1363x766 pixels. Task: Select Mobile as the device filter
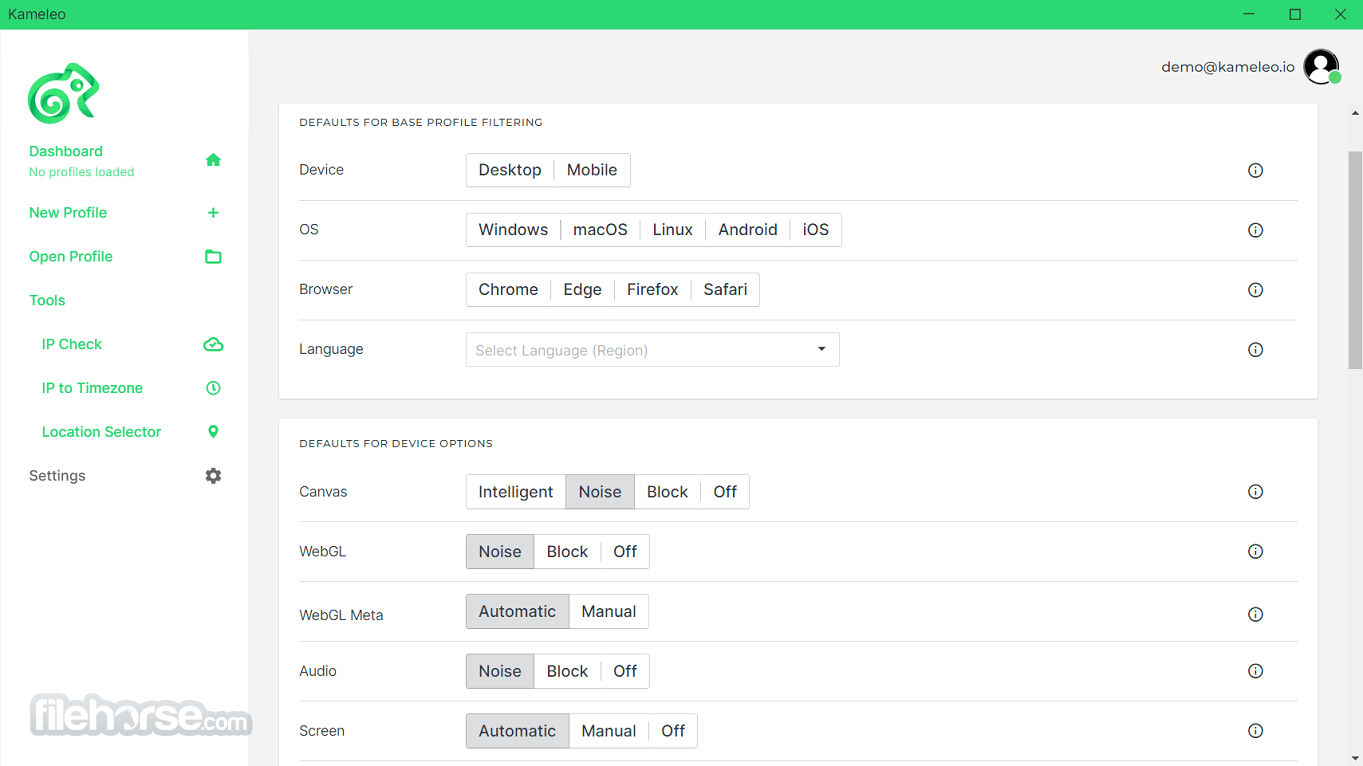click(592, 170)
